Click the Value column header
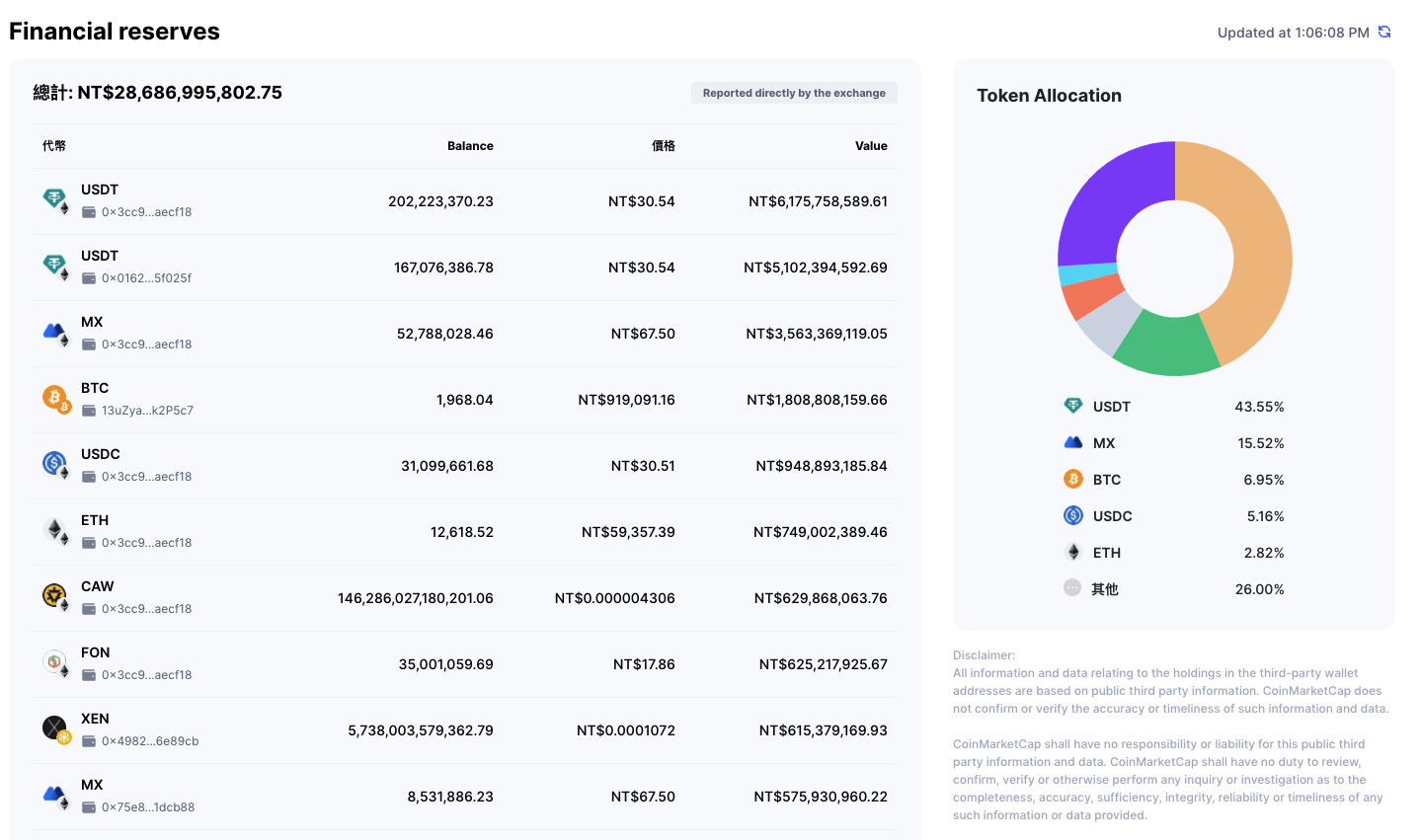Image resolution: width=1421 pixels, height=840 pixels. 871,146
